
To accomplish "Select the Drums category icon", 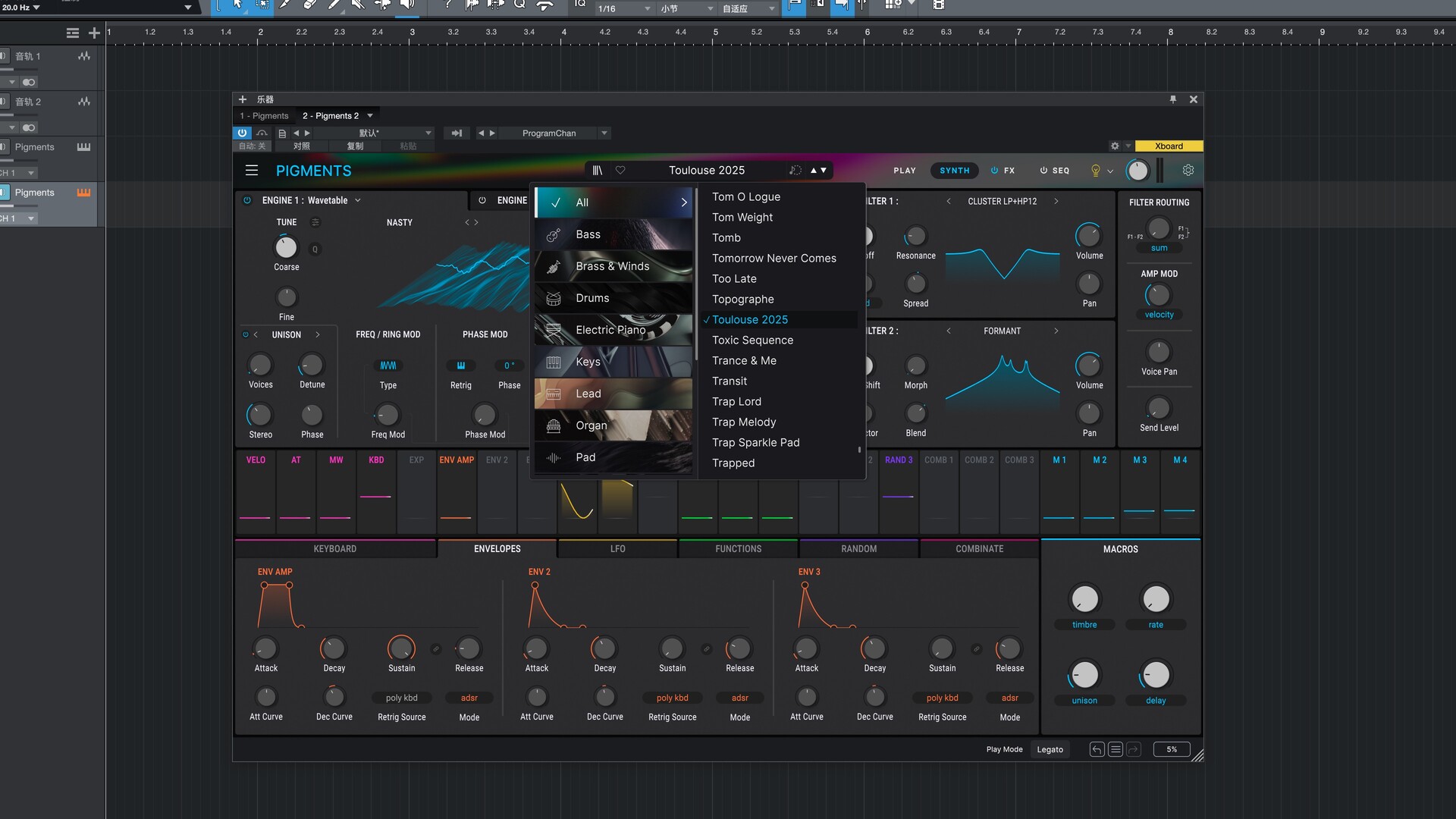I will pos(554,299).
